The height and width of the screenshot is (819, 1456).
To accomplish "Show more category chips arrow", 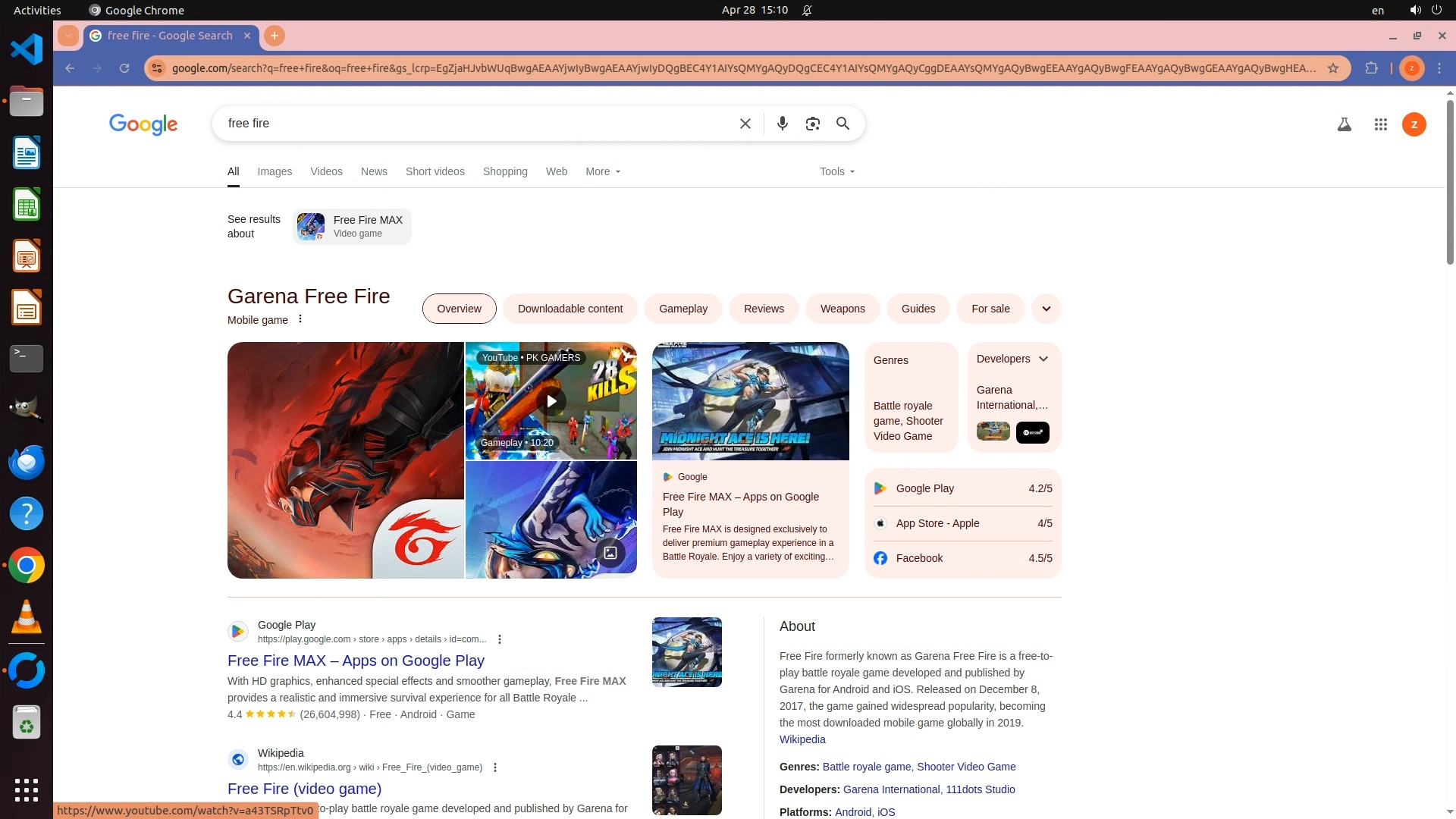I will [x=1046, y=309].
